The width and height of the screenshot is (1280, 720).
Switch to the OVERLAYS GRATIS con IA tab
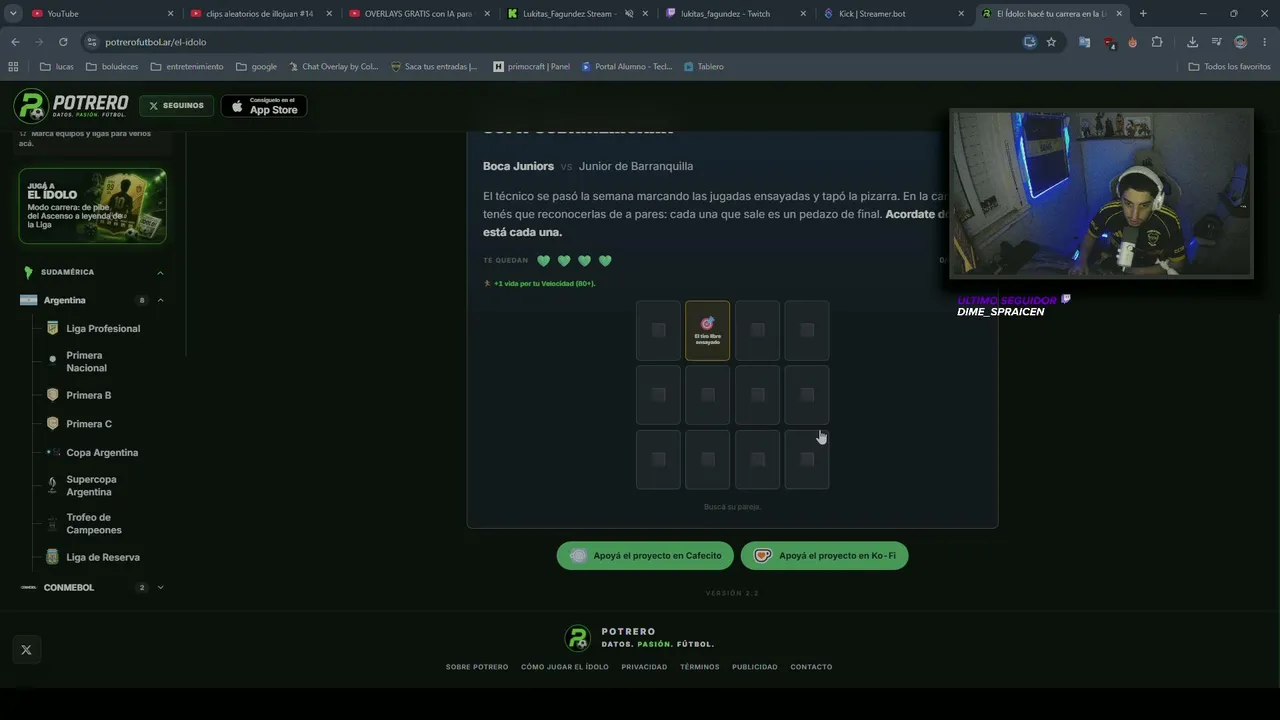tap(419, 14)
